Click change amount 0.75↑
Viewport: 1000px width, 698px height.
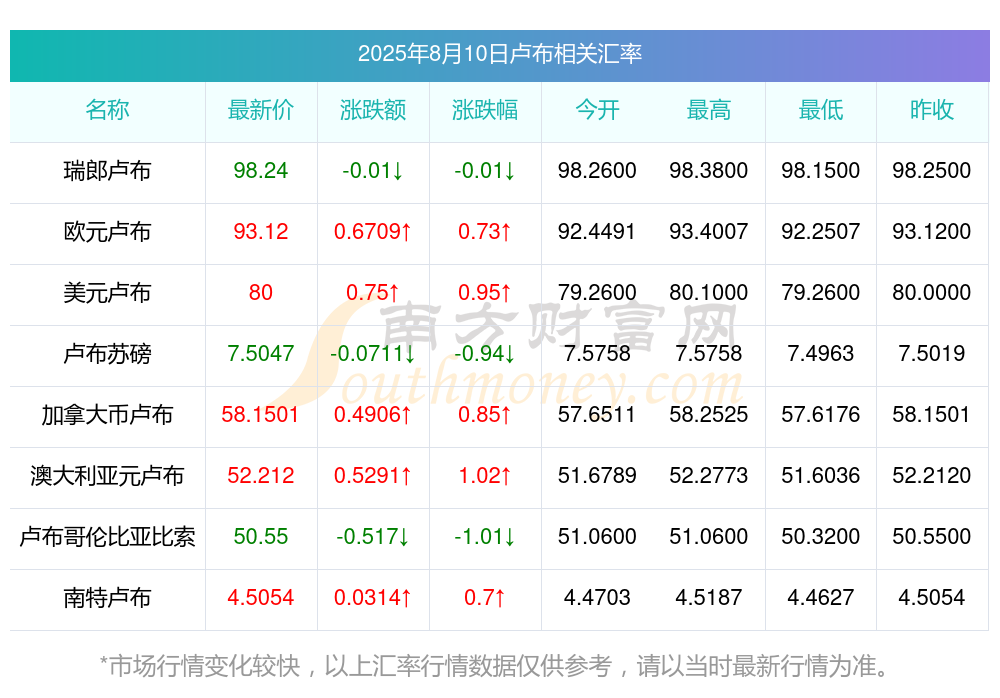tap(373, 292)
